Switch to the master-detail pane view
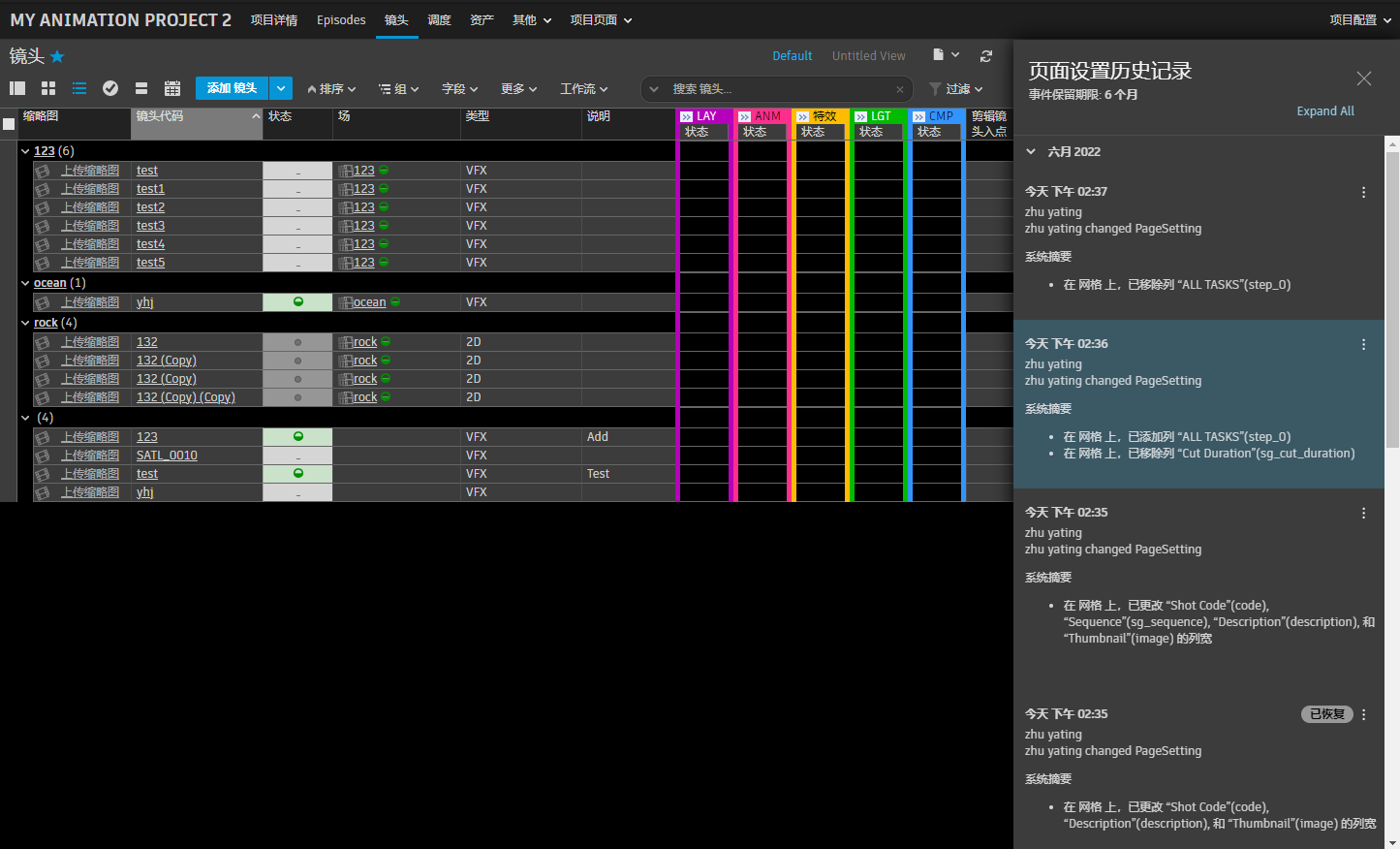This screenshot has width=1400, height=849. pyautogui.click(x=16, y=88)
